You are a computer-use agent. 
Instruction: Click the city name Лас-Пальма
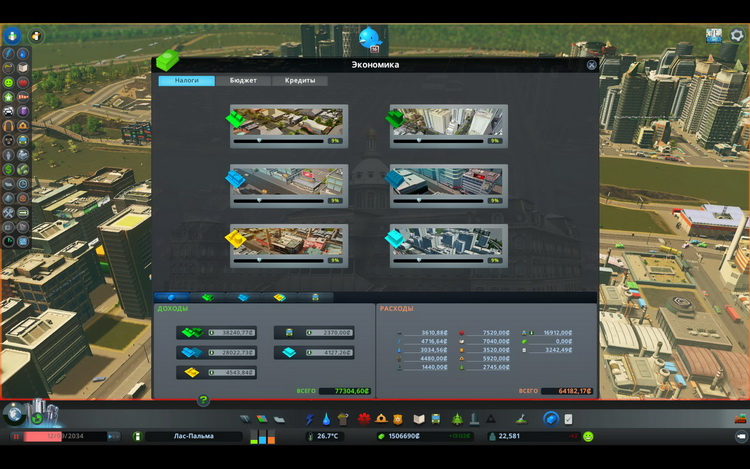coord(194,436)
